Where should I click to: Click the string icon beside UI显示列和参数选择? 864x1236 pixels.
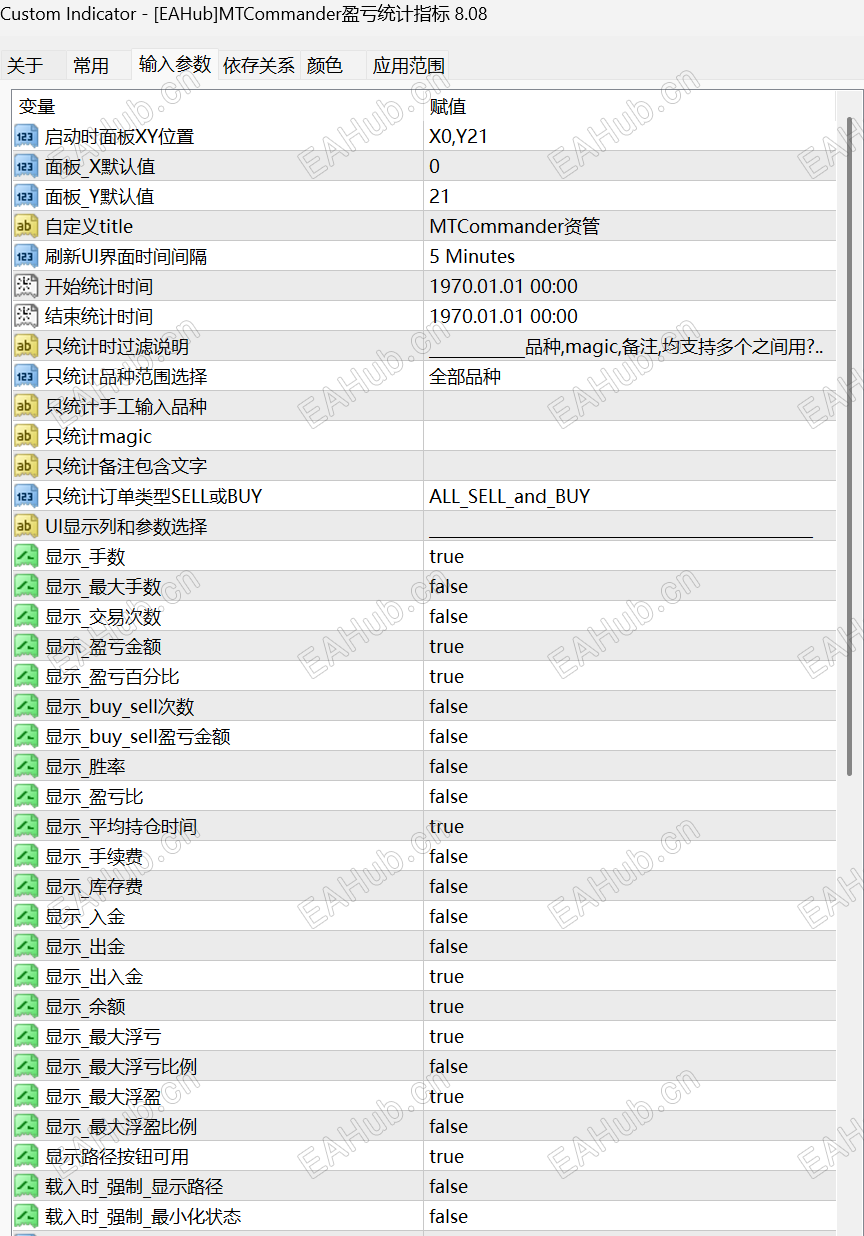click(27, 526)
